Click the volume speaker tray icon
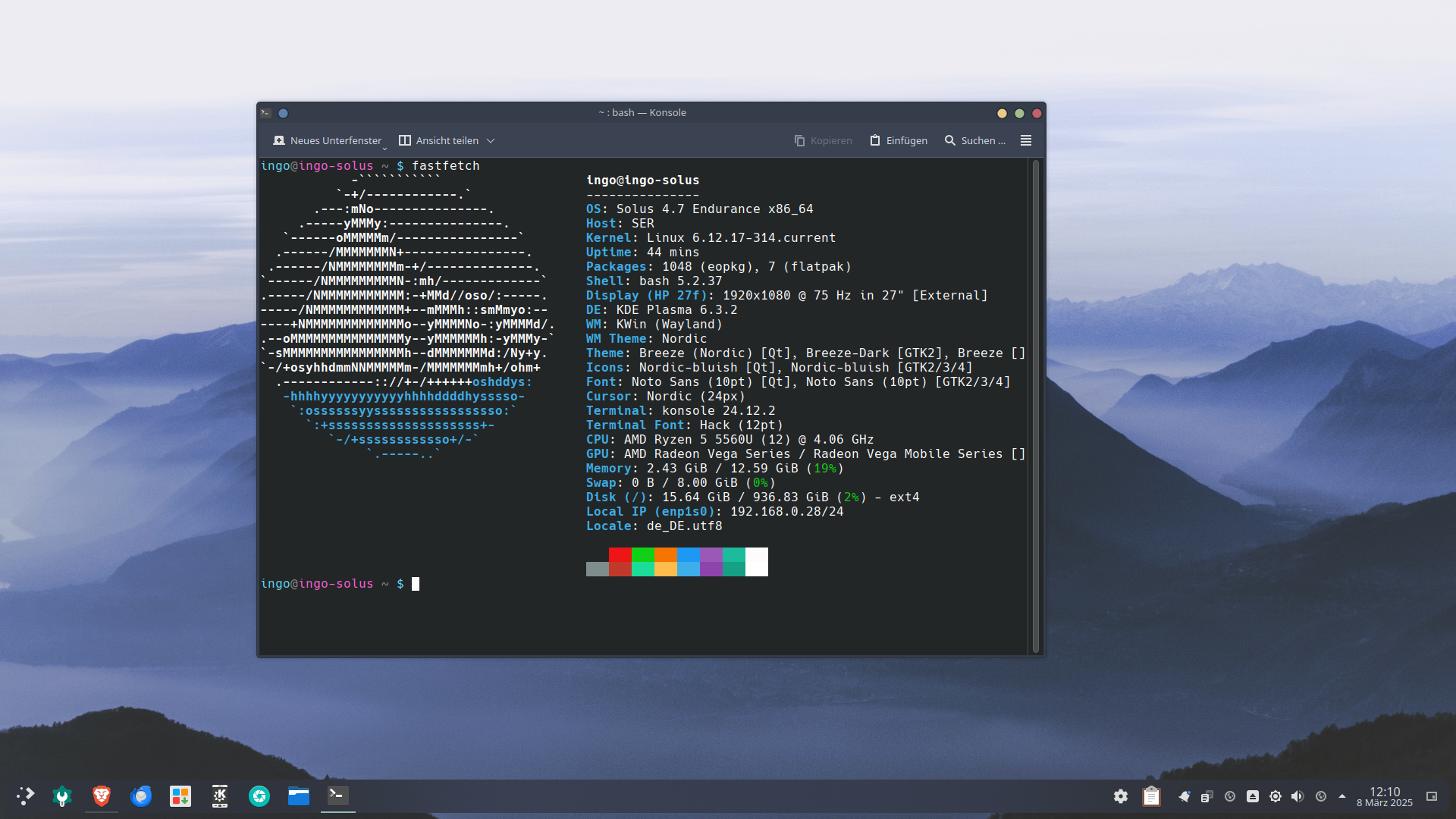This screenshot has width=1456, height=819. coord(1298,796)
